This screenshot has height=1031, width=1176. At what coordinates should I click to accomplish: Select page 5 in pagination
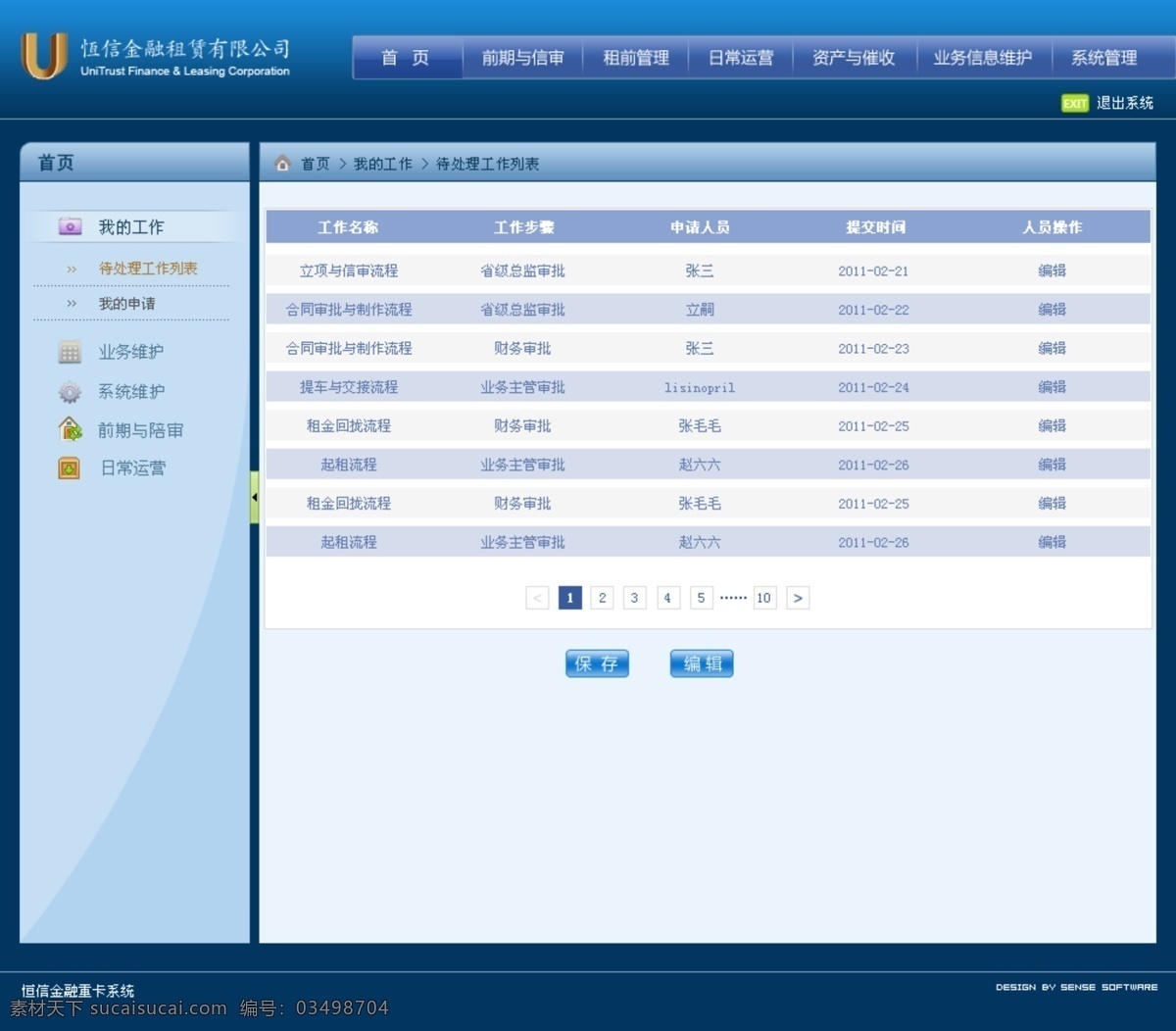701,598
